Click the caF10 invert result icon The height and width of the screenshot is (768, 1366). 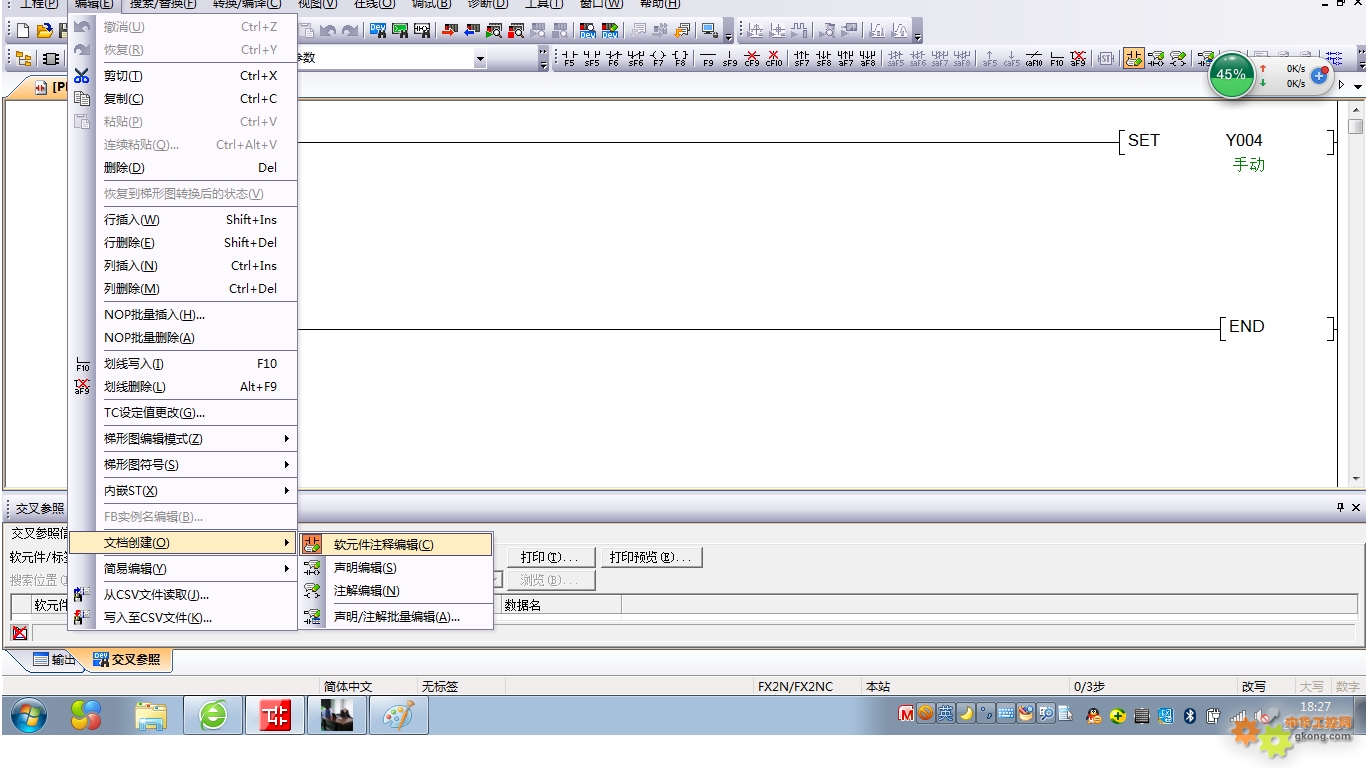tap(1034, 59)
